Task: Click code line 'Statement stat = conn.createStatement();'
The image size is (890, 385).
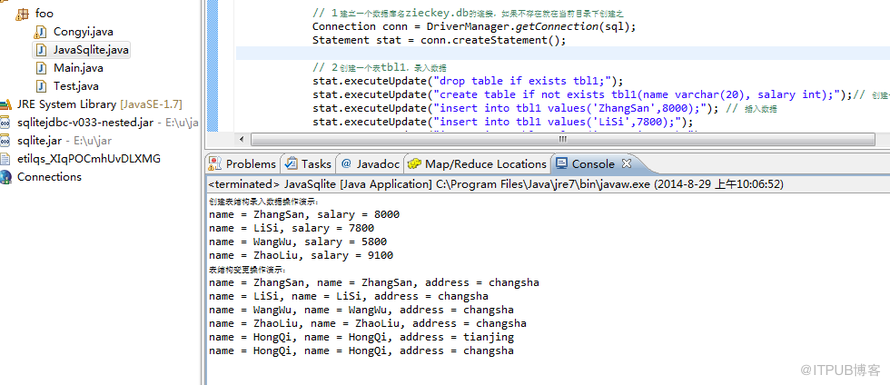Action: (439, 40)
